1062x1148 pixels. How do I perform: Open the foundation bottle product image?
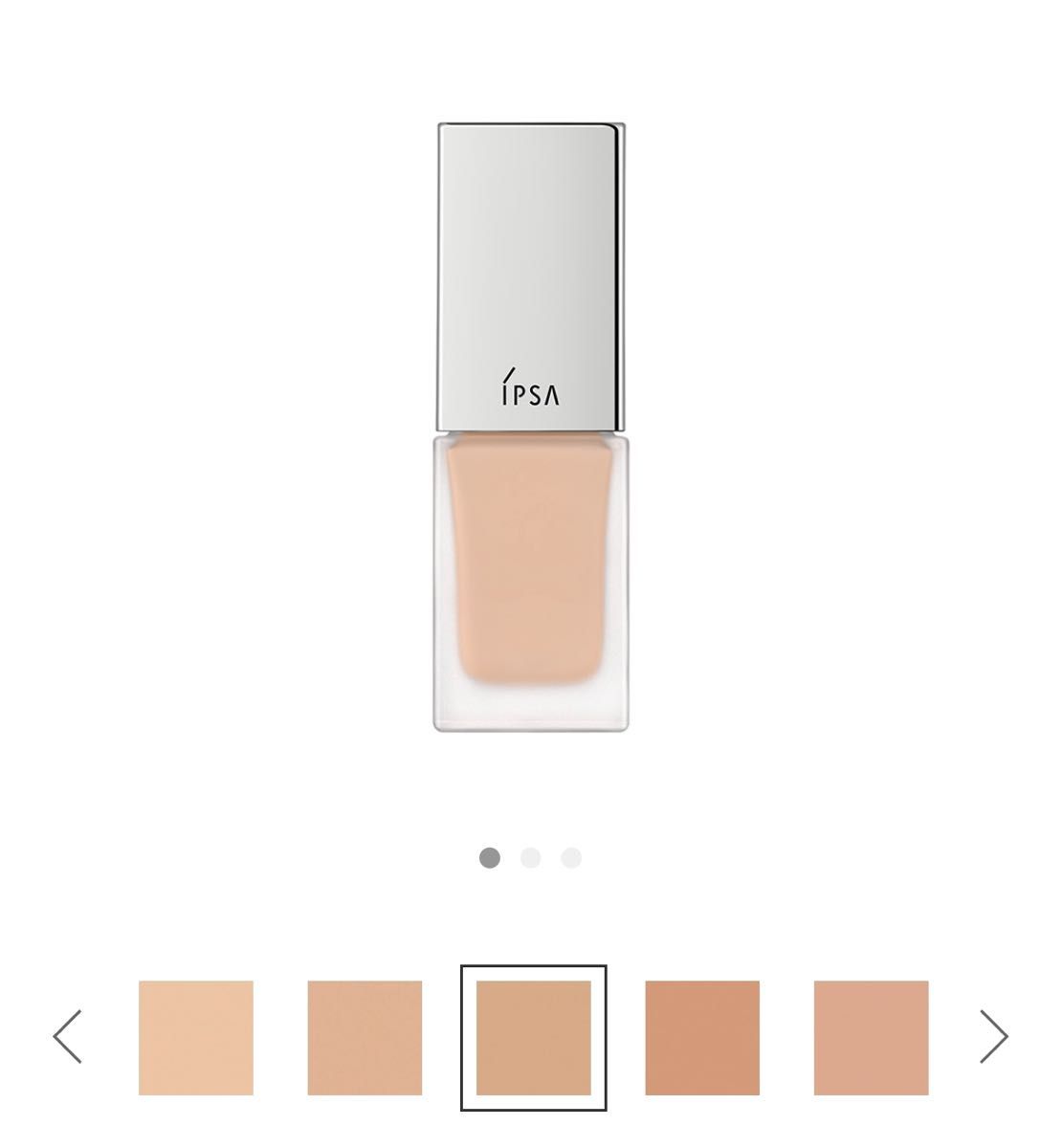[x=531, y=427]
